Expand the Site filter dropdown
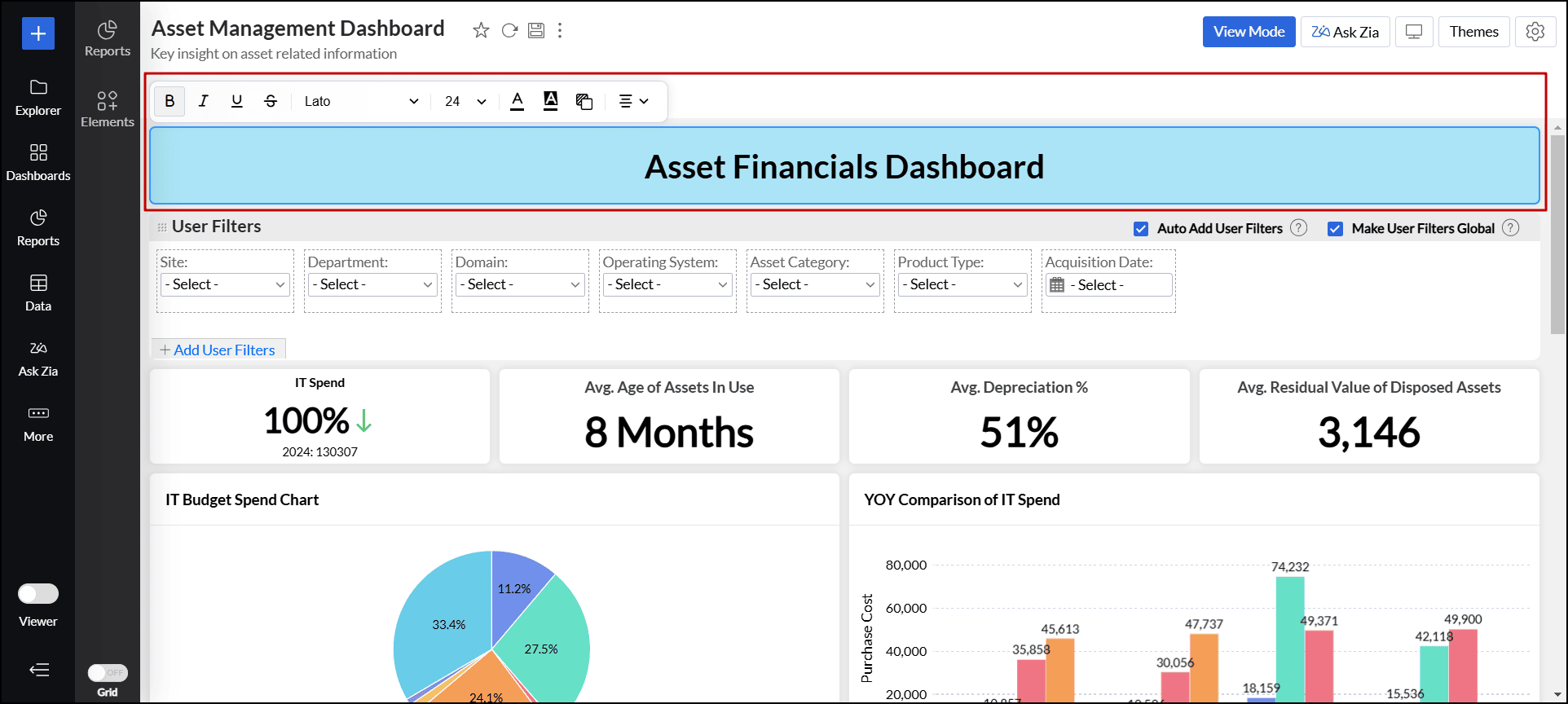 click(x=226, y=284)
